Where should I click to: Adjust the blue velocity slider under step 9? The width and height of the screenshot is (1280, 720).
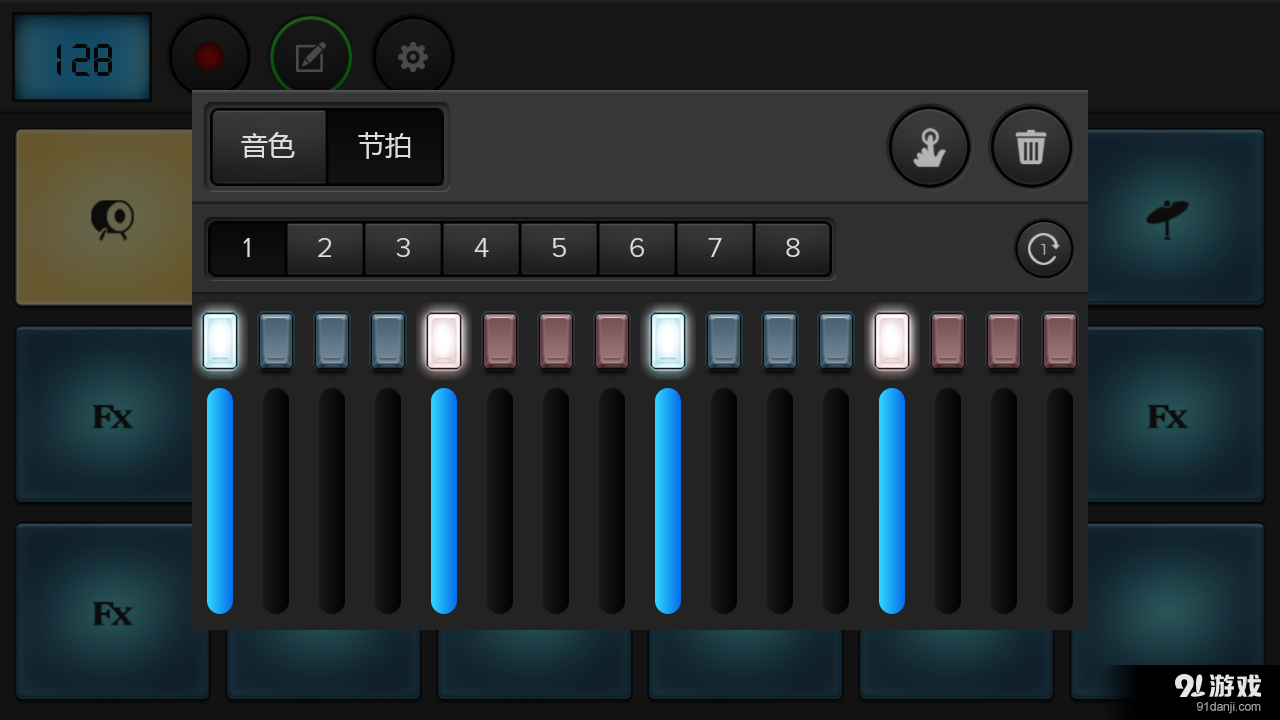[x=668, y=501]
